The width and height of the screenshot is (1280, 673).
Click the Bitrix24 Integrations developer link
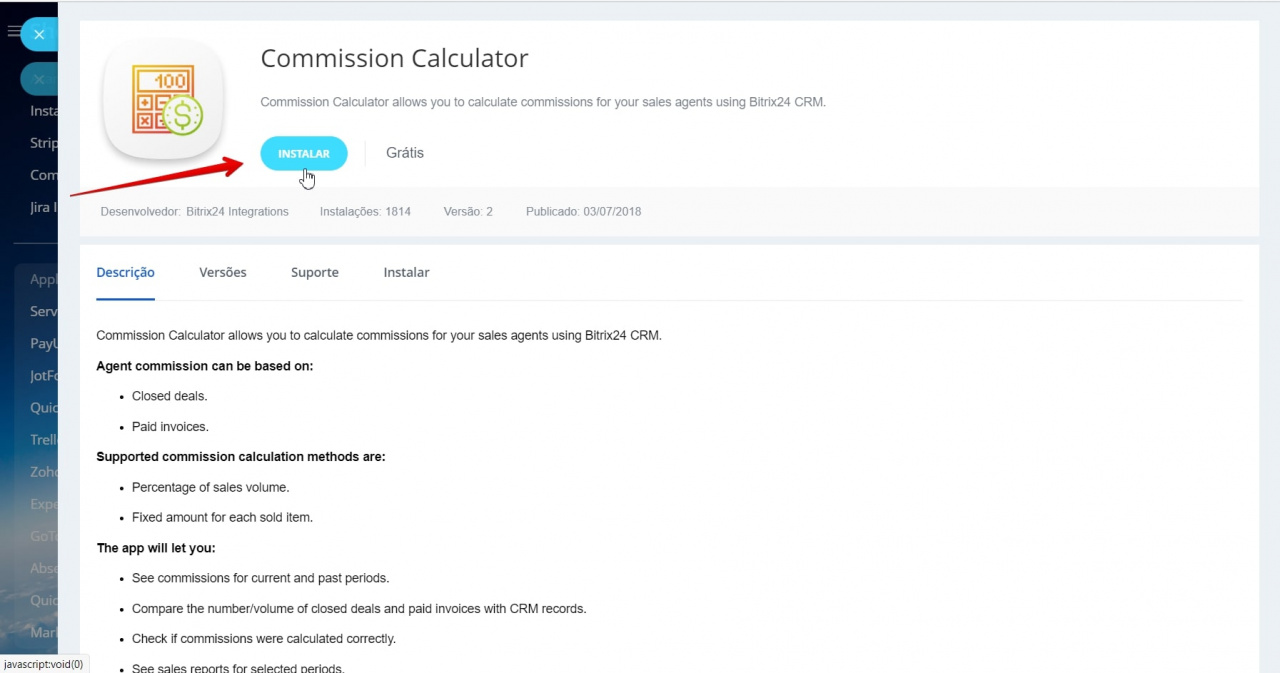(237, 212)
